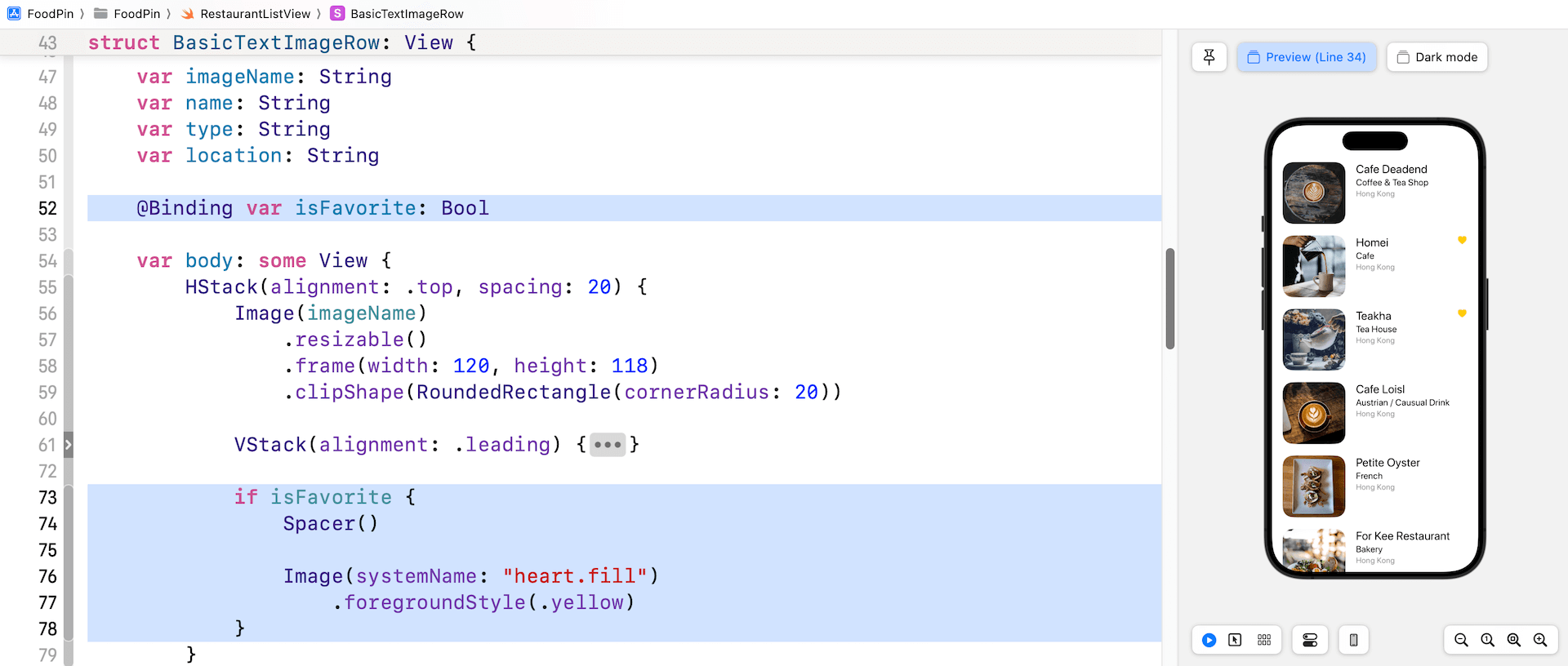Click the FoodPin folder breadcrumb

(136, 14)
